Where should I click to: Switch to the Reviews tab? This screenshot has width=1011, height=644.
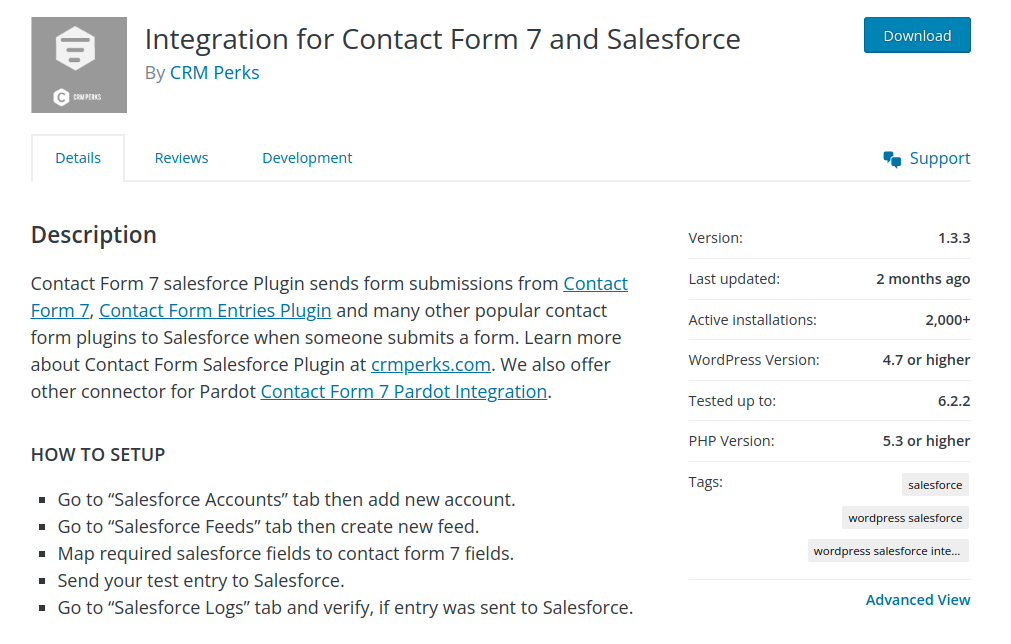[x=181, y=157]
